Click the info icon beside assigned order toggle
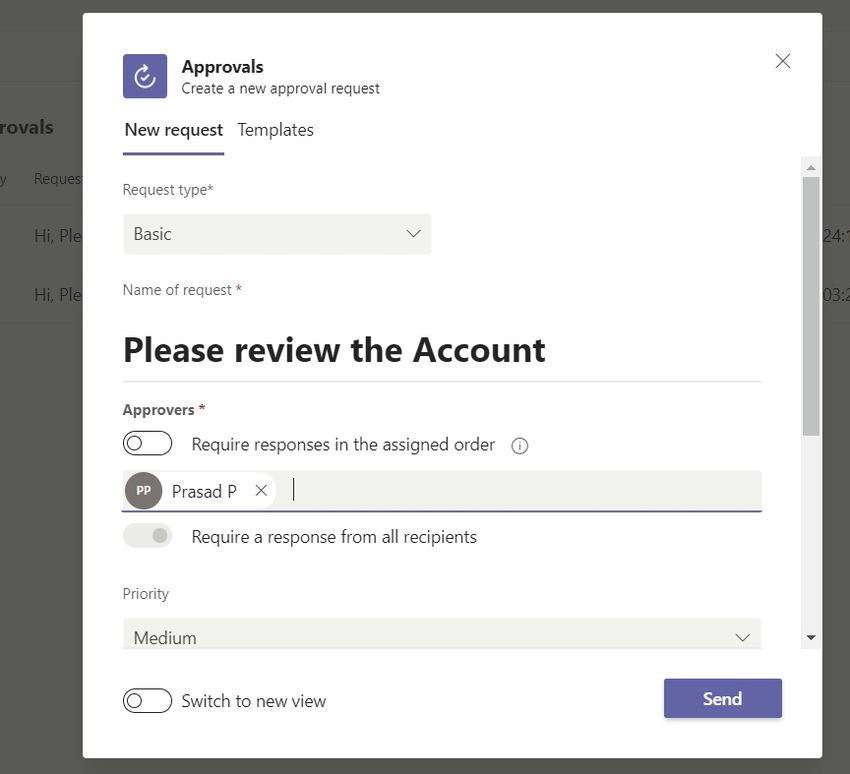The height and width of the screenshot is (774, 850). [519, 446]
